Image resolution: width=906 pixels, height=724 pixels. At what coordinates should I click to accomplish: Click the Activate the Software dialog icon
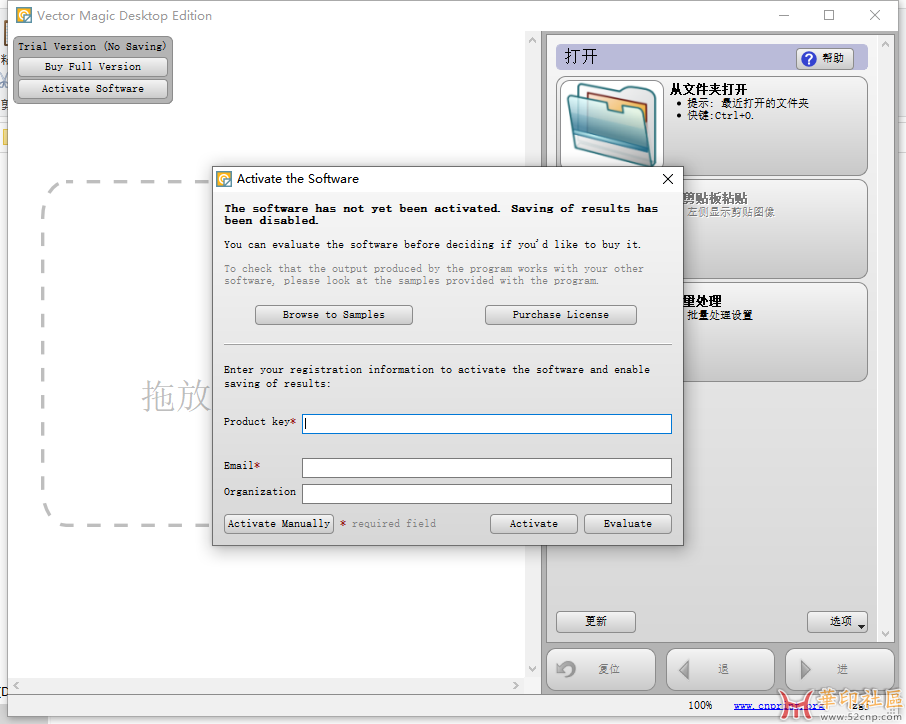(224, 179)
